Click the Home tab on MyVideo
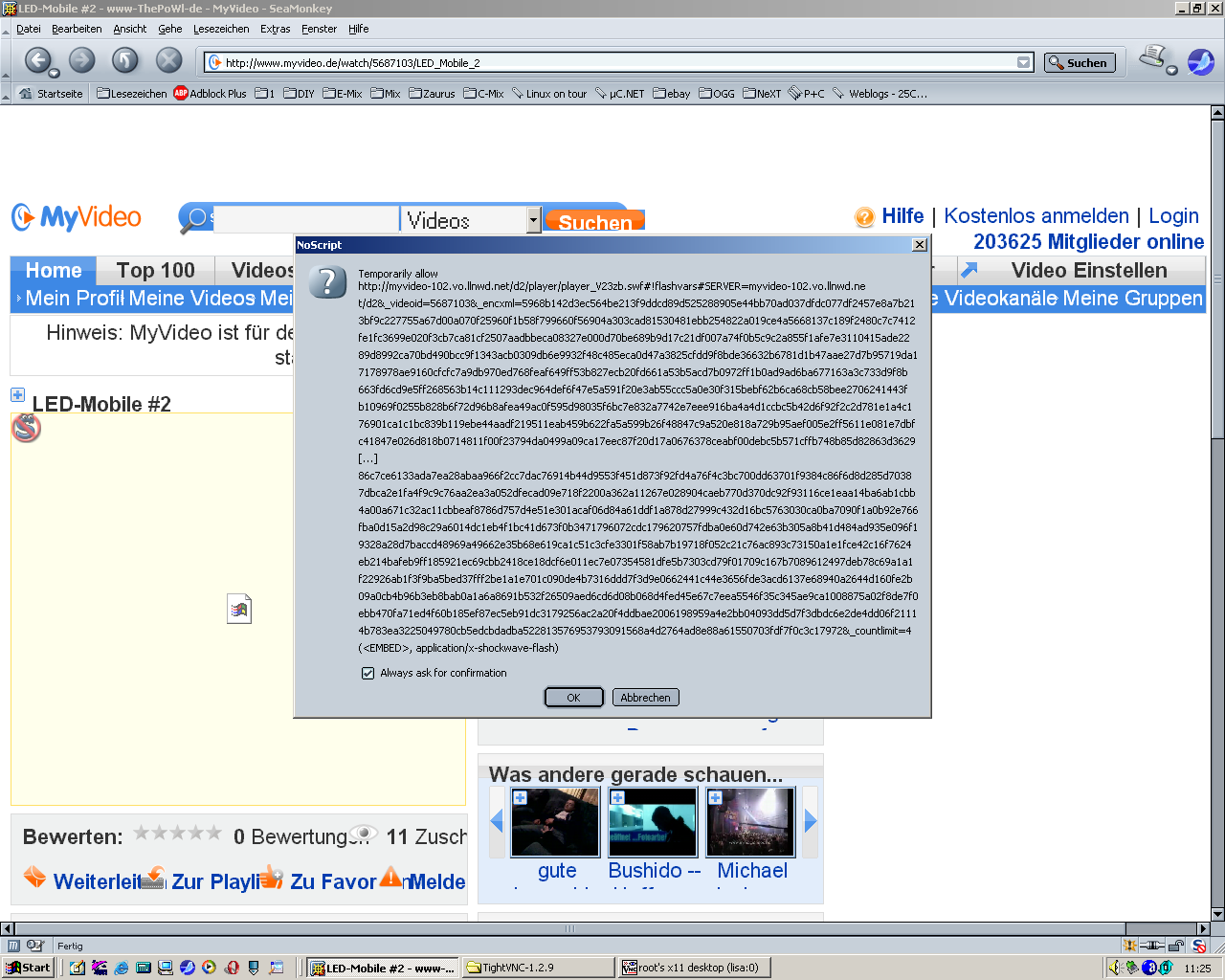The height and width of the screenshot is (980, 1225). [54, 270]
